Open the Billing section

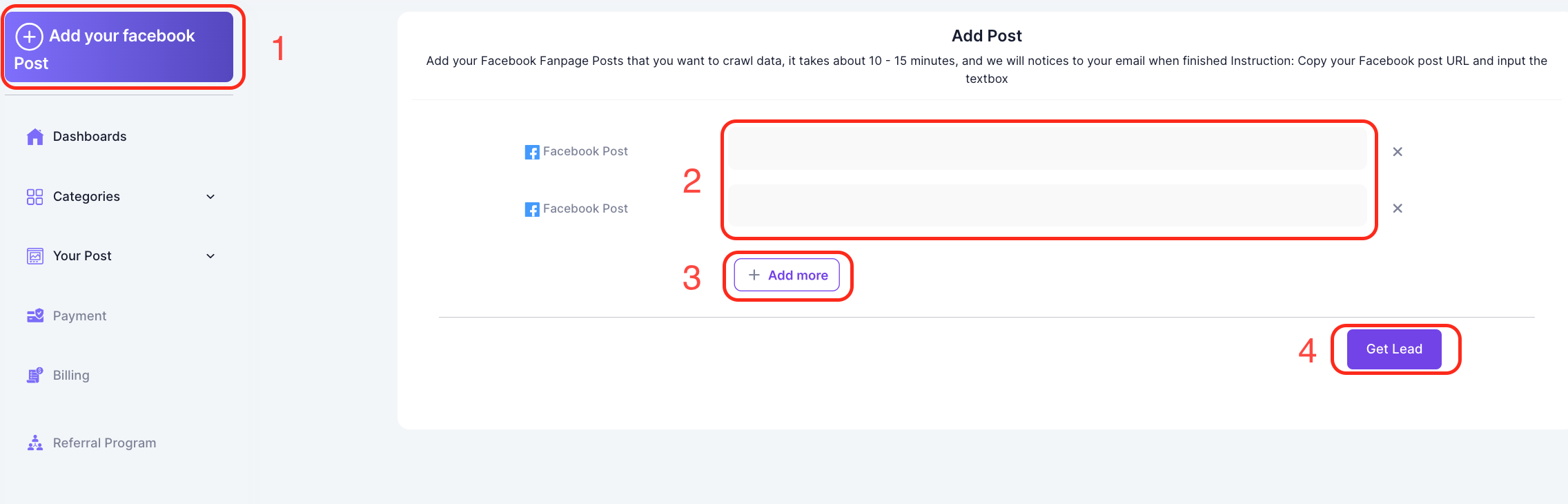coord(71,376)
